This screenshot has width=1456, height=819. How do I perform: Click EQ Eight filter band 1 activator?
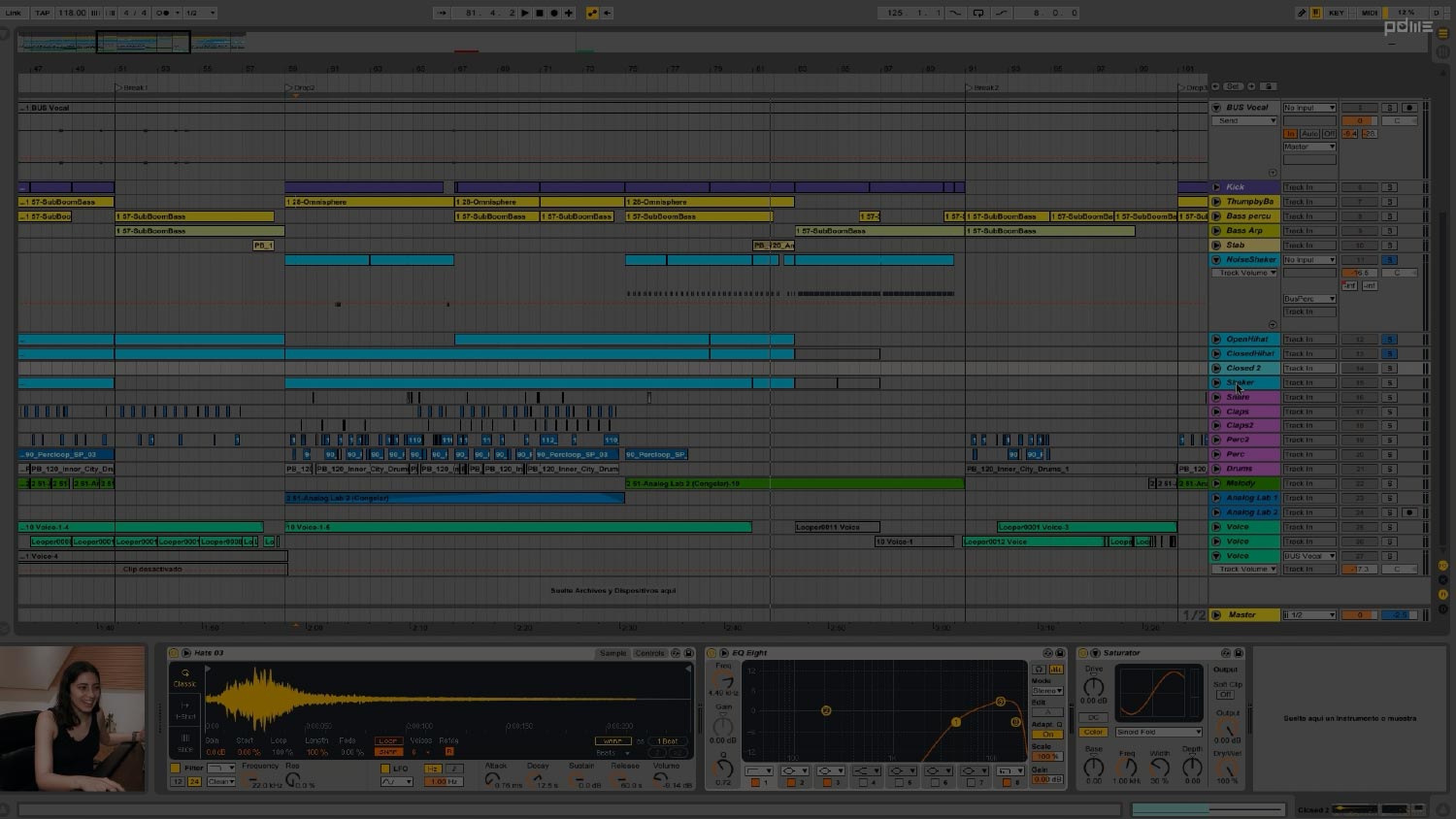coord(757,782)
